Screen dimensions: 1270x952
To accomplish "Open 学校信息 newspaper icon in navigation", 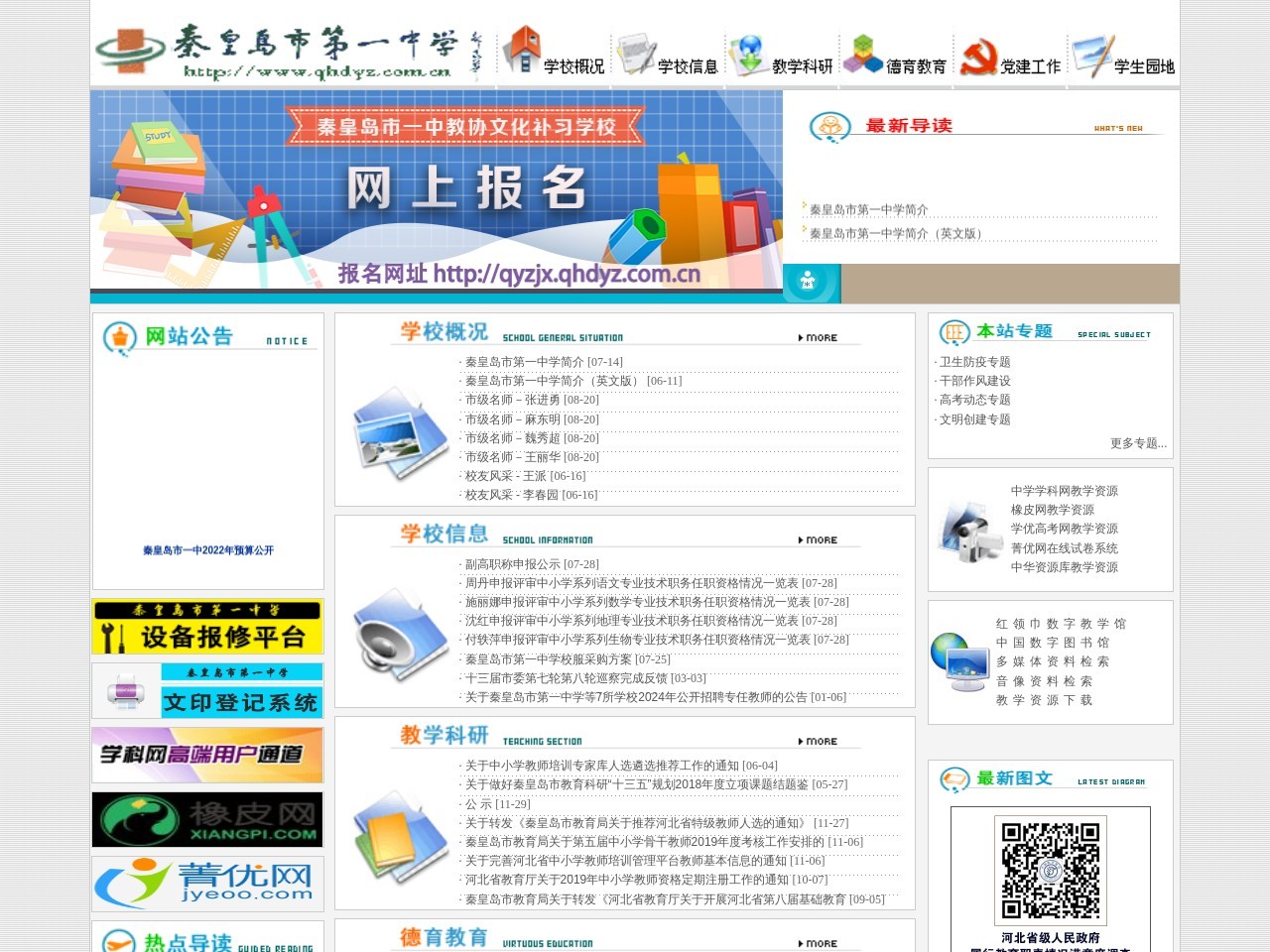I will pos(635,55).
